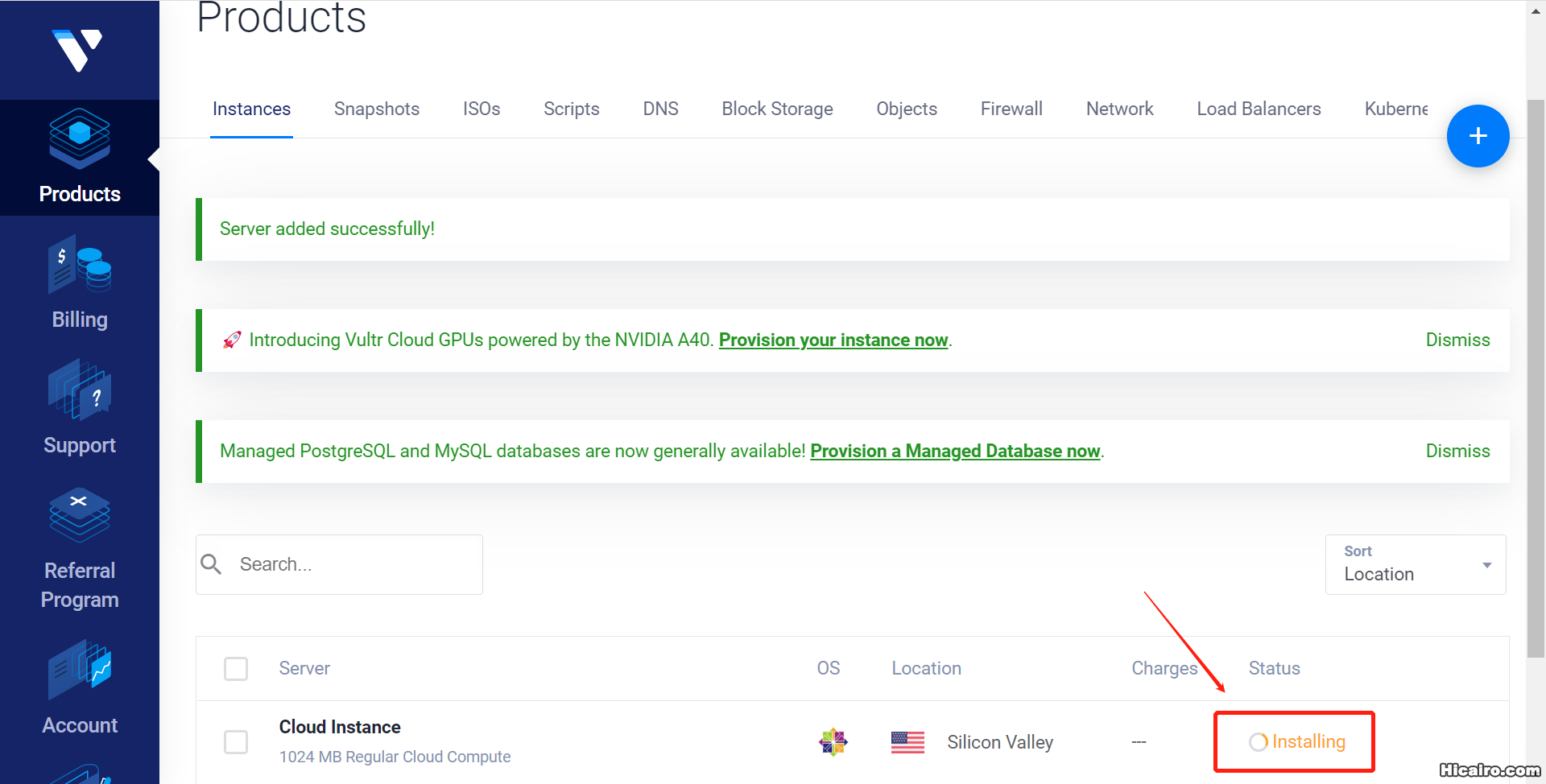Click the CentOS icon of Cloud Instance
1546x784 pixels.
[833, 742]
